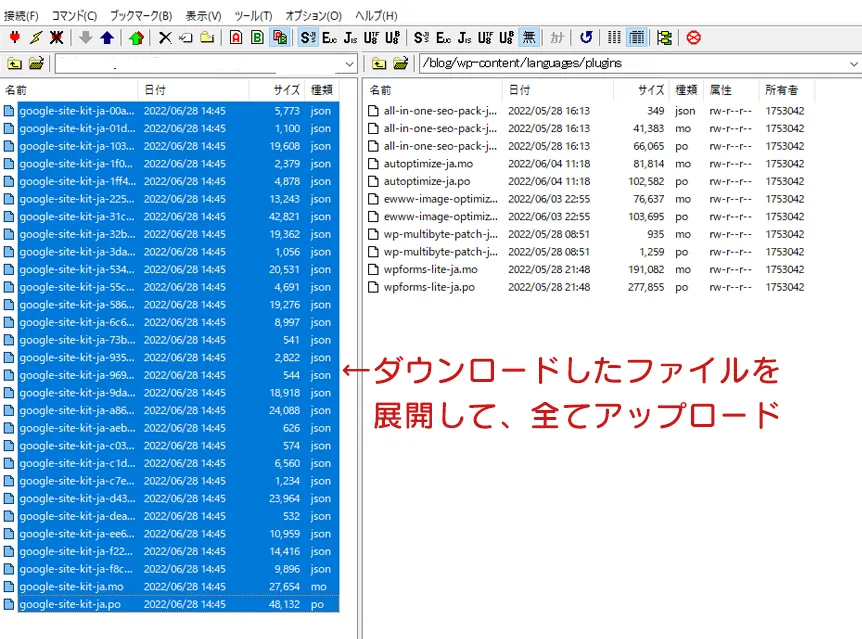Image resolution: width=862 pixels, height=639 pixels.
Task: Sort local files by 日付 column header
Action: click(x=155, y=90)
